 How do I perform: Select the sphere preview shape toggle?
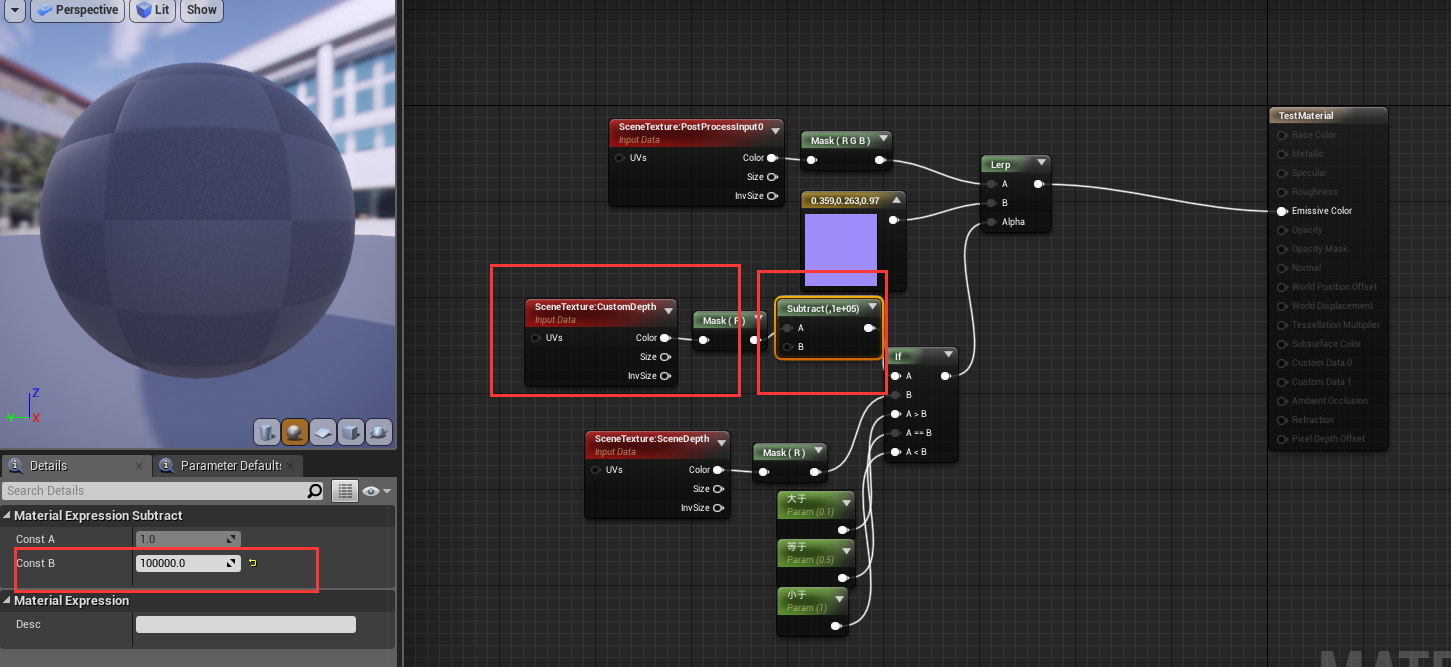[294, 432]
